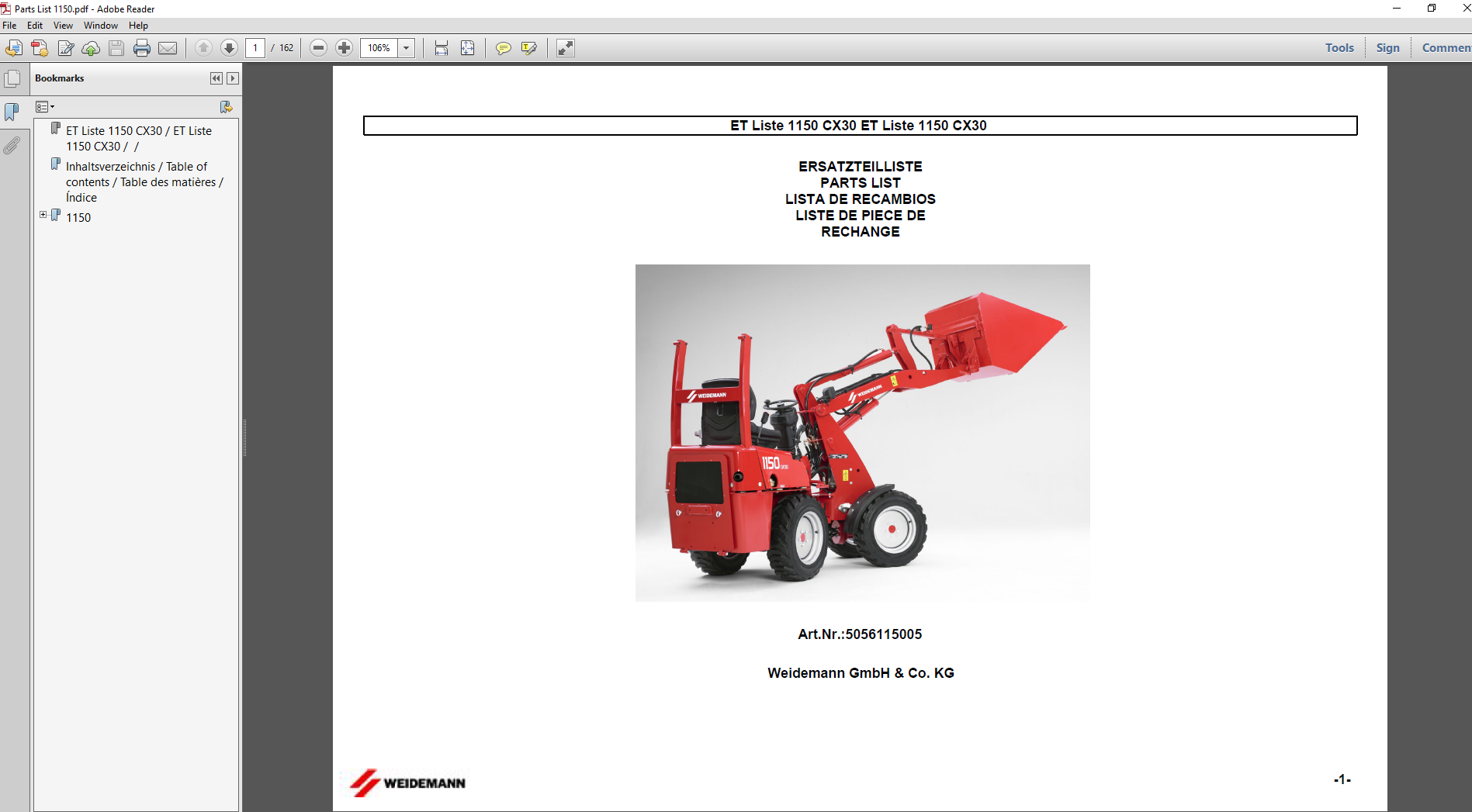Open the bookmark options menu dropdown

[x=45, y=107]
